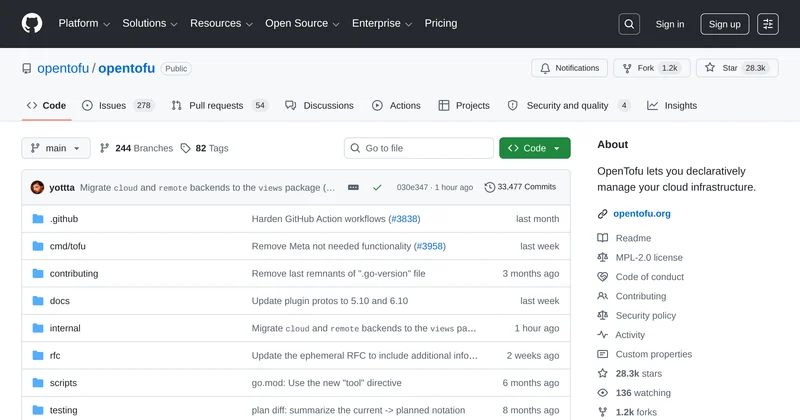Switch to the Pull requests tab

coord(218,105)
